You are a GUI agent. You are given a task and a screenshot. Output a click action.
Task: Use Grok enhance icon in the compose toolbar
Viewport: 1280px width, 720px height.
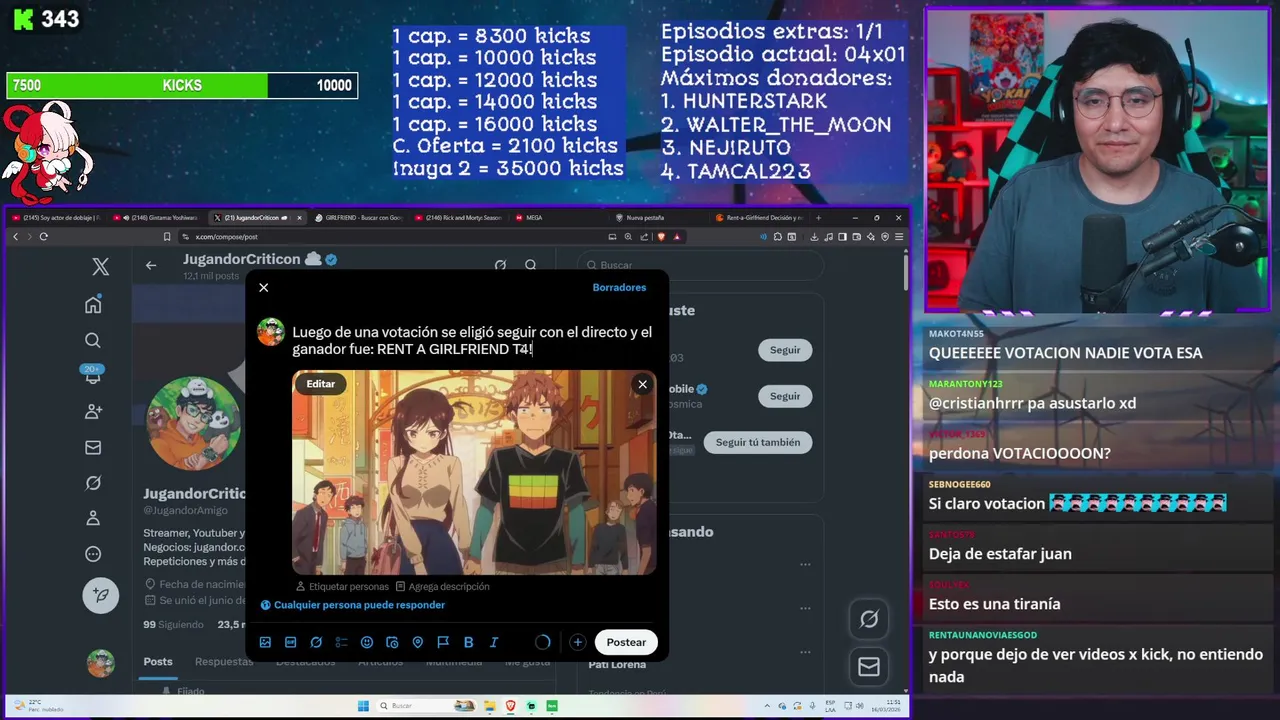click(x=316, y=642)
